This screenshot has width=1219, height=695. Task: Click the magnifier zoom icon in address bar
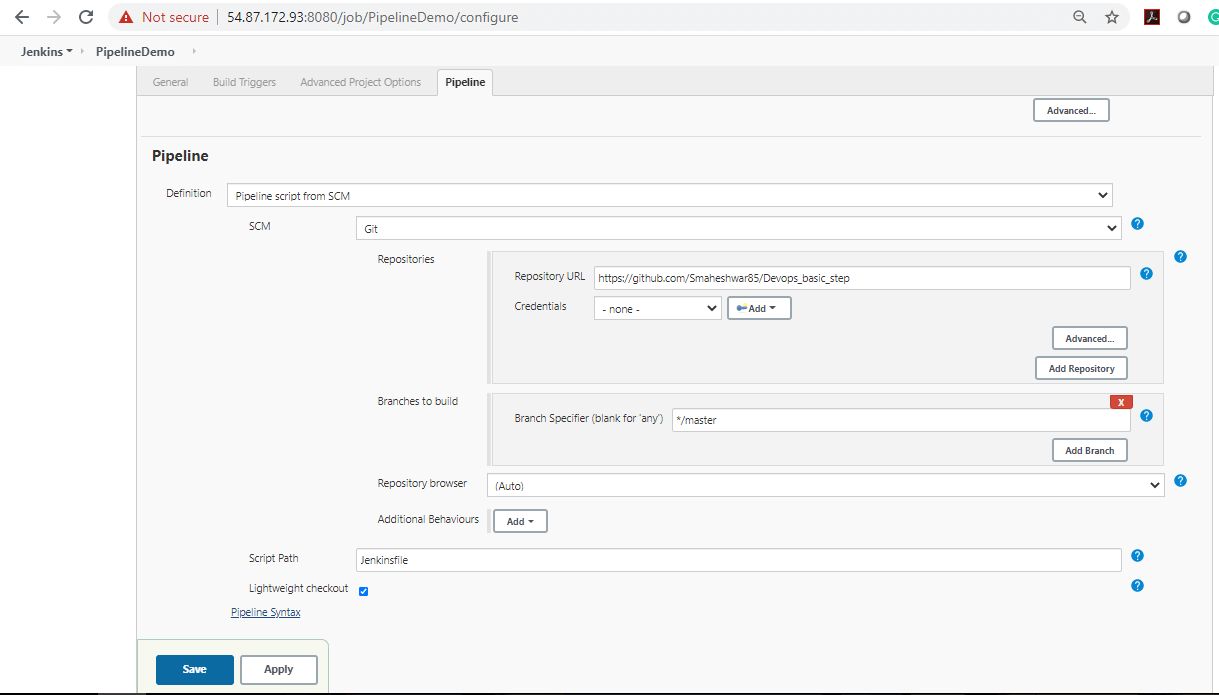(1081, 16)
